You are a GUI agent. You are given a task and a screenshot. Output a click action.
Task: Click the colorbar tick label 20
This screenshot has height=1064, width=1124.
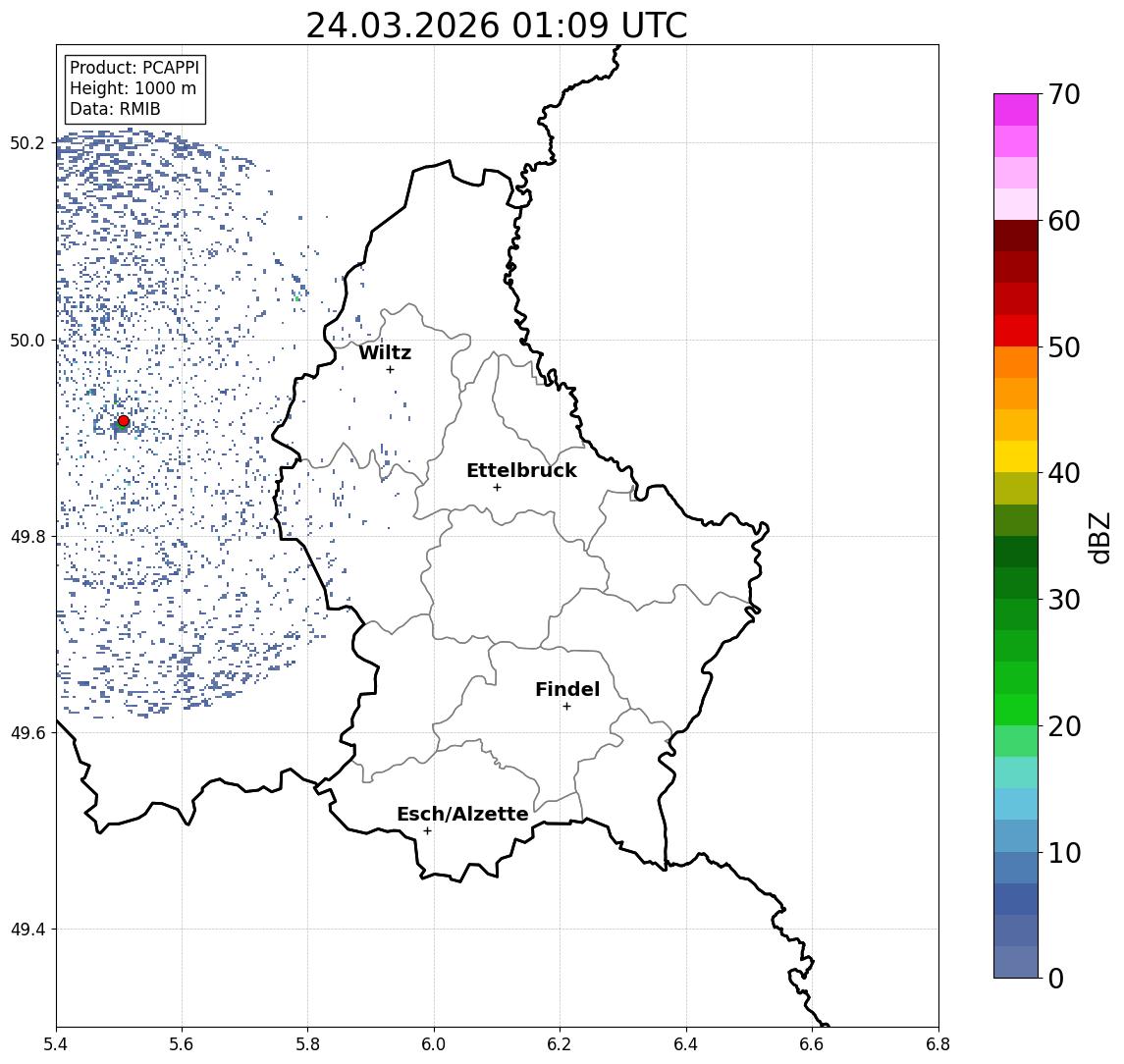point(1064,725)
